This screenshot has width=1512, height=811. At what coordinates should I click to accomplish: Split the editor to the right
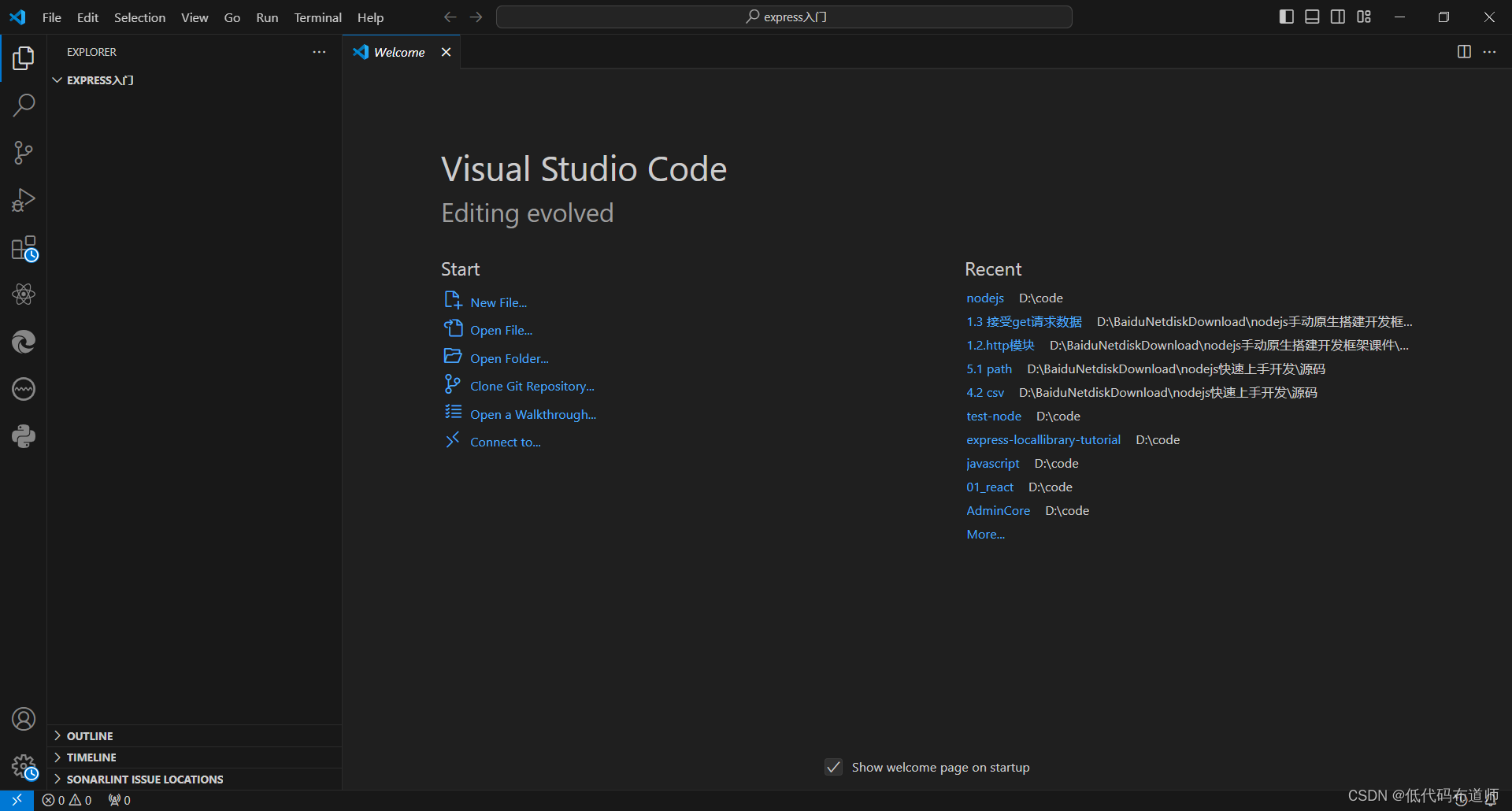[x=1464, y=51]
